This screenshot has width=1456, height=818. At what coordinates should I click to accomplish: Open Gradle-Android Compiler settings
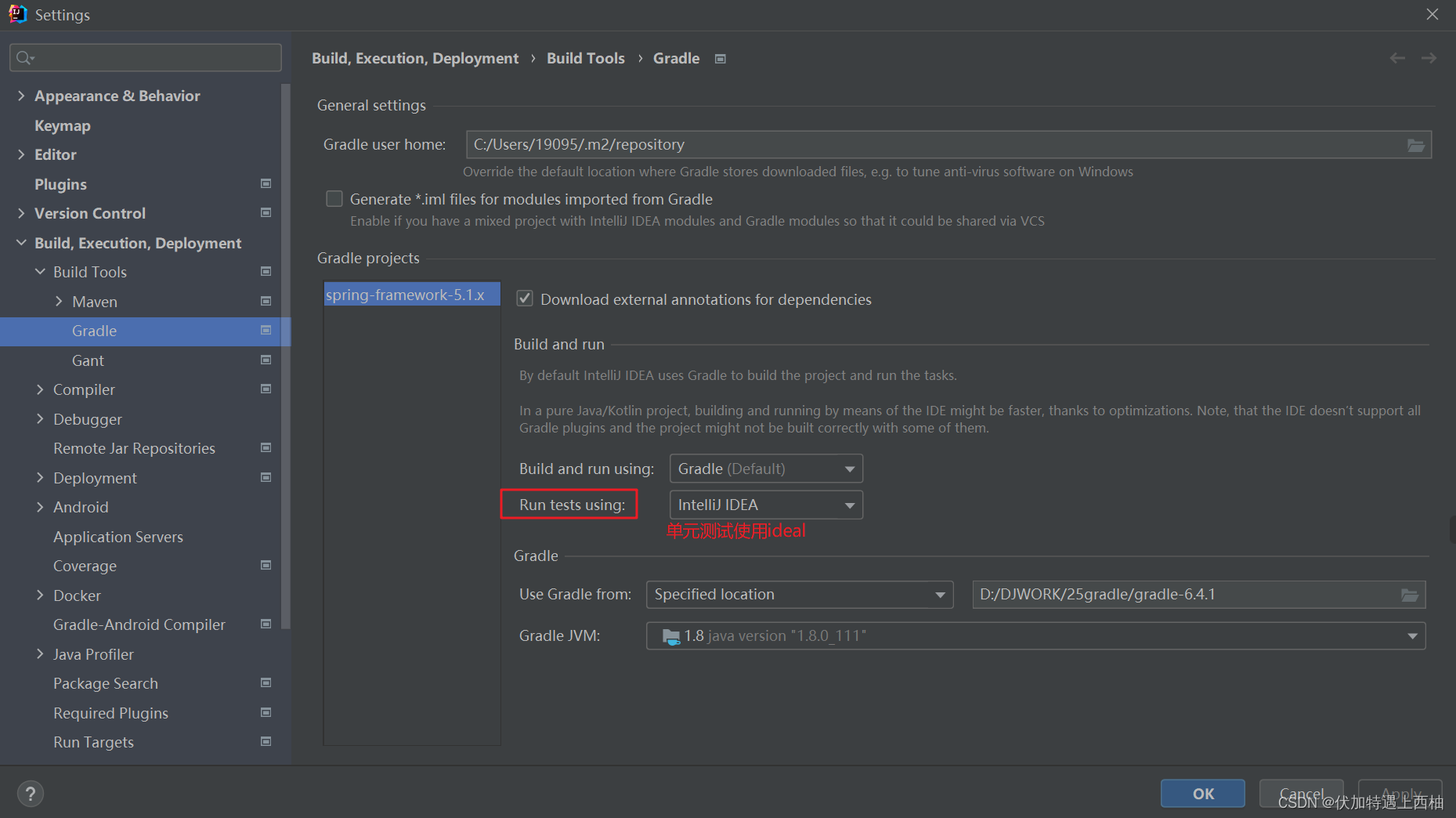point(139,624)
